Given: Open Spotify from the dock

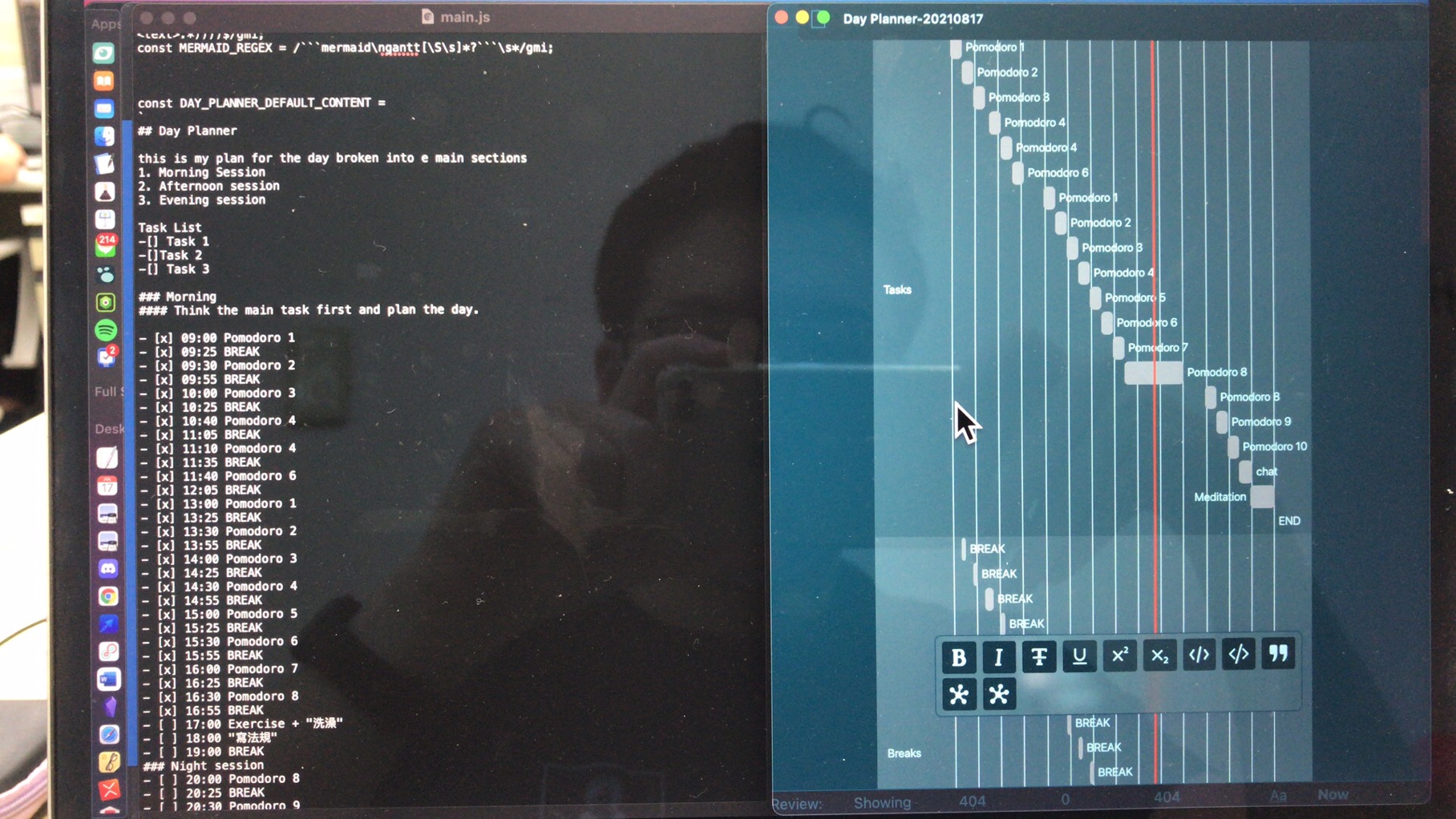Looking at the screenshot, I should 106,329.
